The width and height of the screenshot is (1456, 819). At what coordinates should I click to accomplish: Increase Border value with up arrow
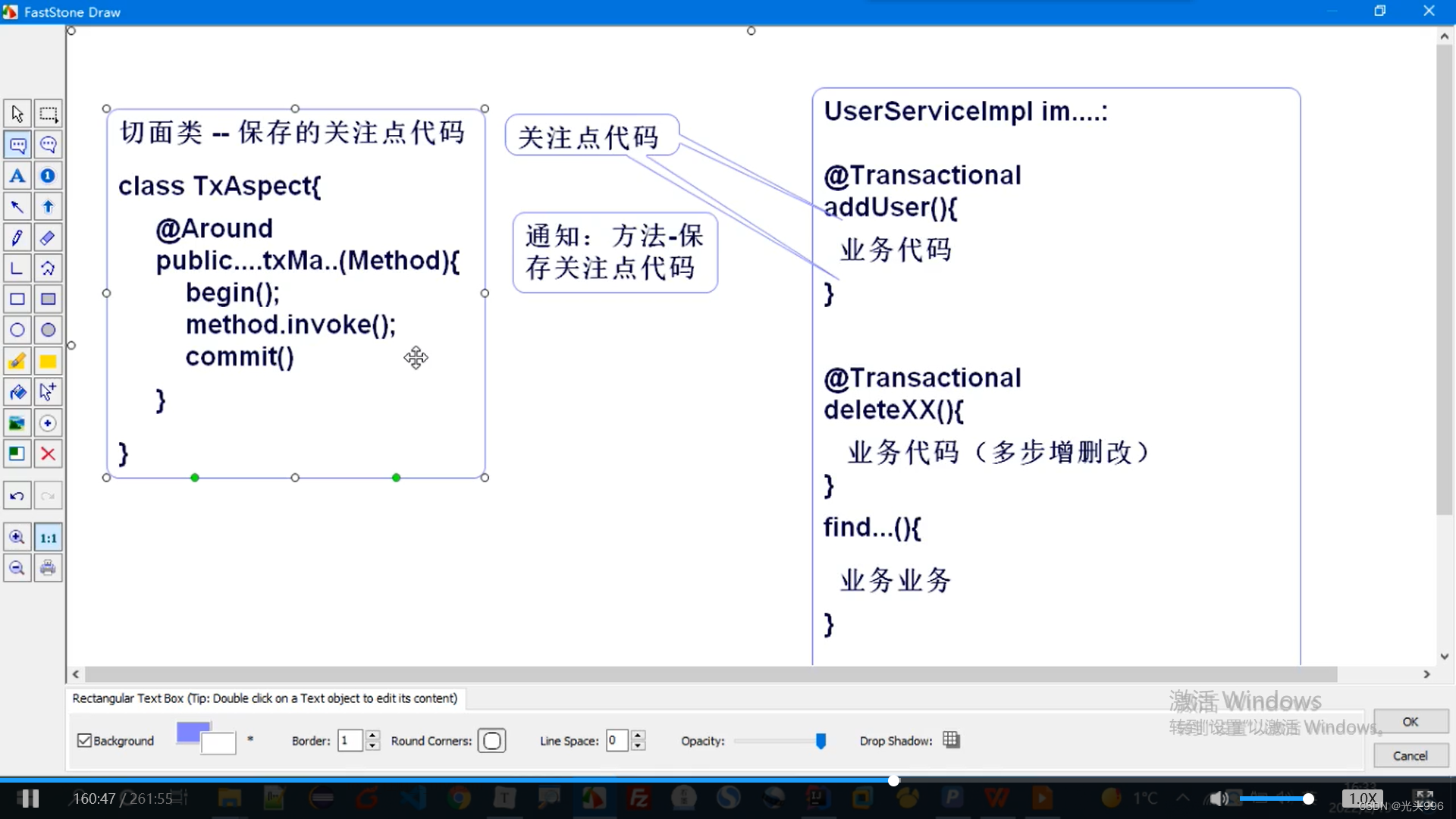coord(372,735)
